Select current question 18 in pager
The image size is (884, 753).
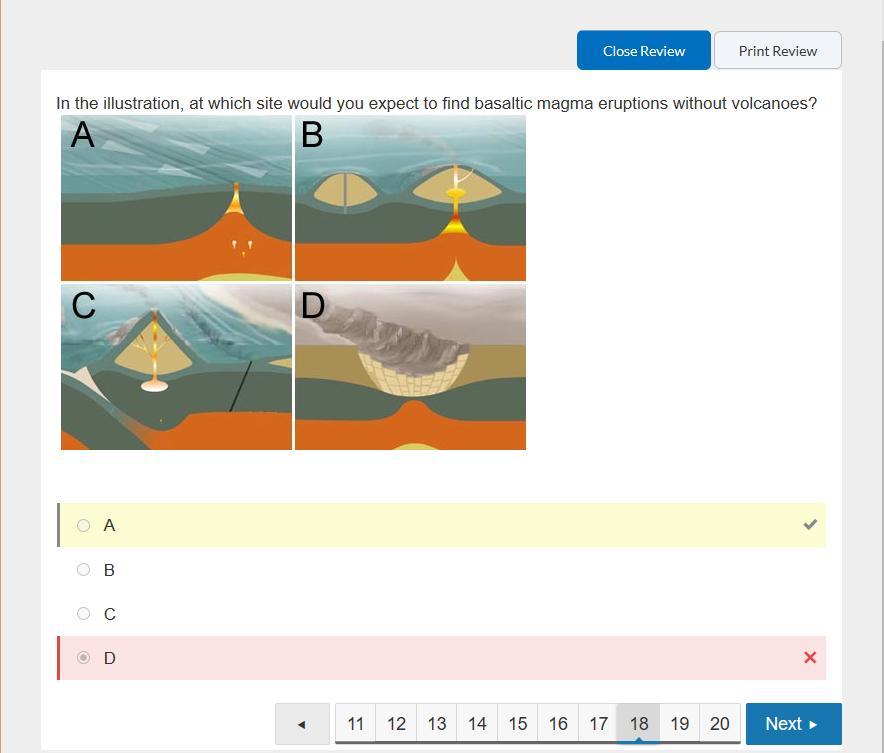[x=639, y=723]
